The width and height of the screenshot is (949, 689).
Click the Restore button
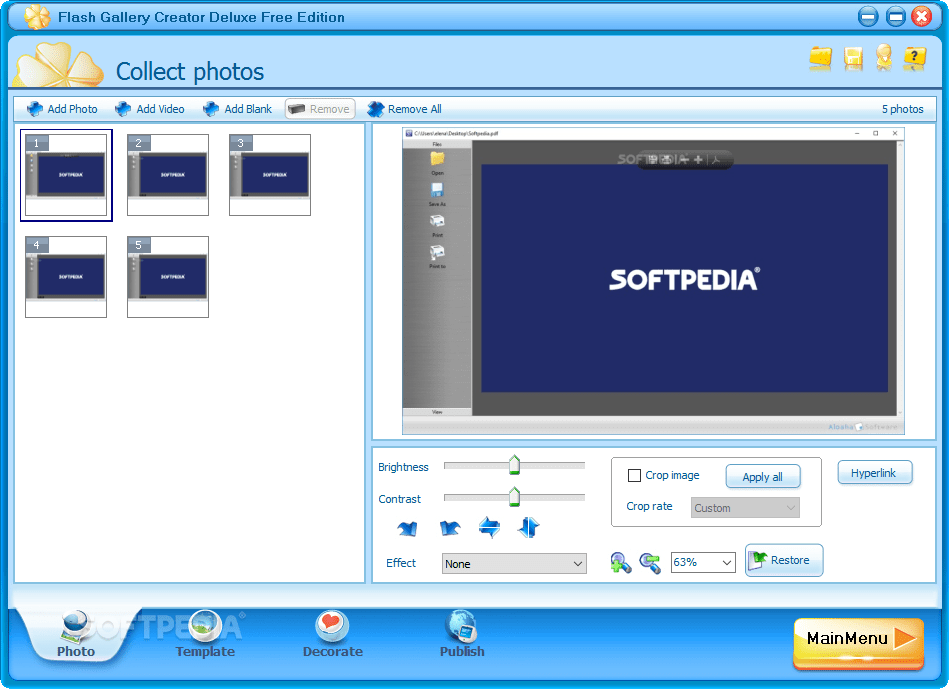pyautogui.click(x=784, y=560)
